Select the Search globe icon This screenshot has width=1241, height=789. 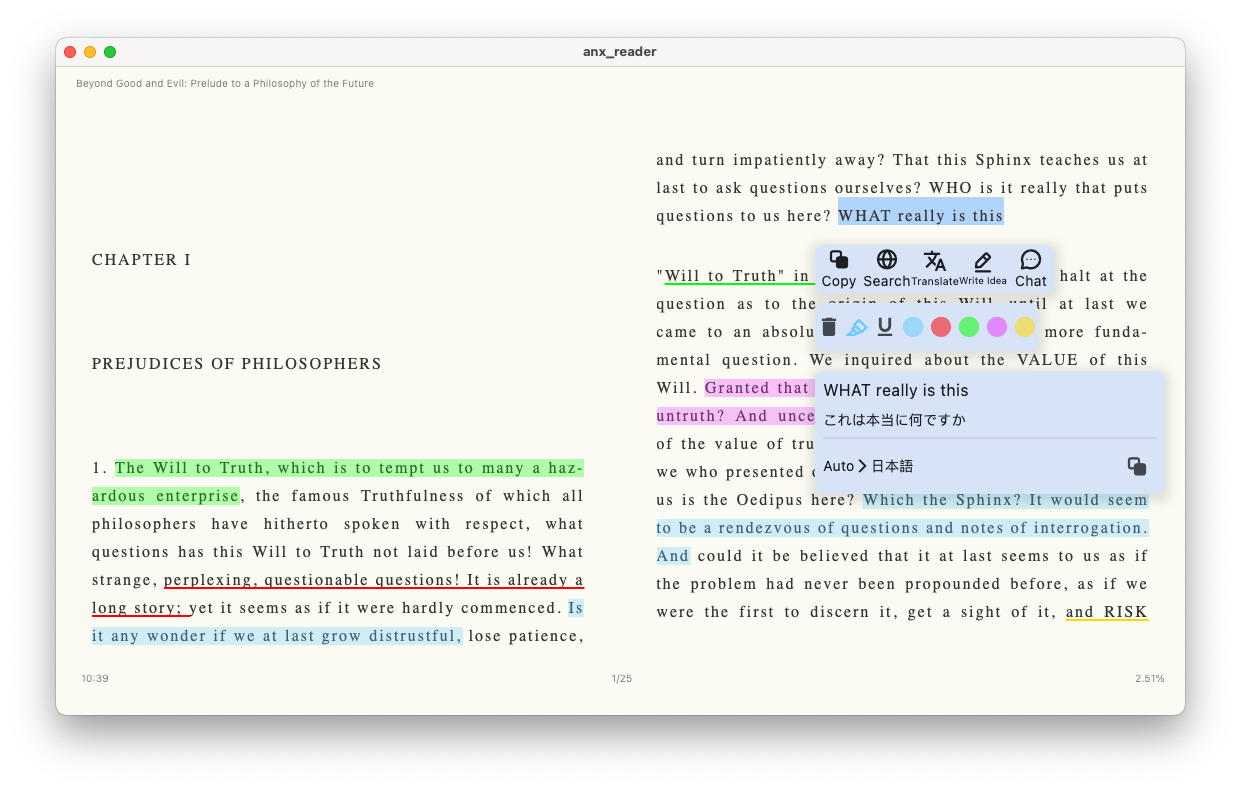[x=886, y=266]
